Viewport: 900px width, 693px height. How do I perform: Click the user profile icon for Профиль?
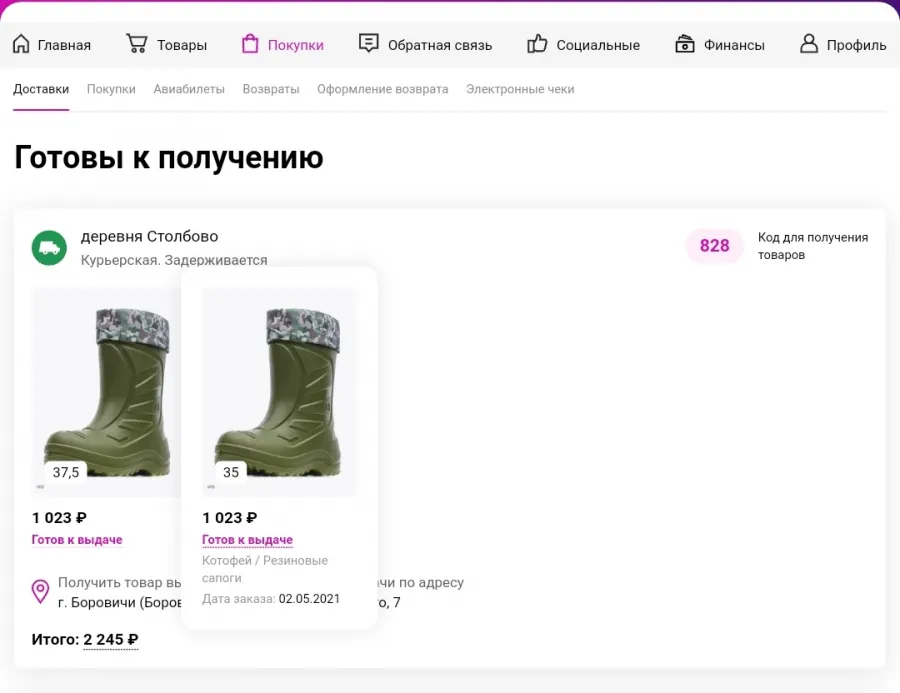(x=809, y=44)
